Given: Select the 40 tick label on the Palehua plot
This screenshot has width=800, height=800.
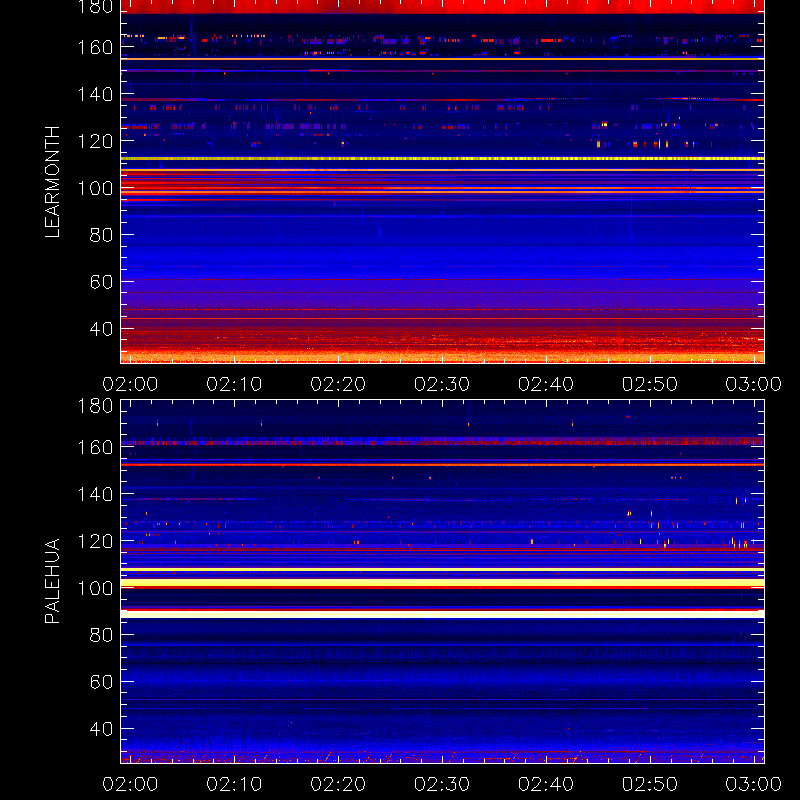Looking at the screenshot, I should point(101,729).
